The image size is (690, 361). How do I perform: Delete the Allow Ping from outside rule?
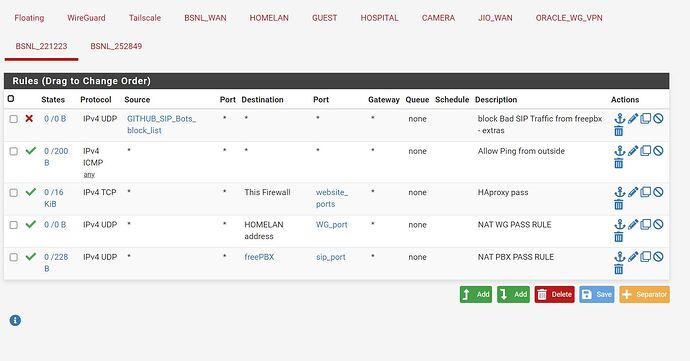pos(619,163)
